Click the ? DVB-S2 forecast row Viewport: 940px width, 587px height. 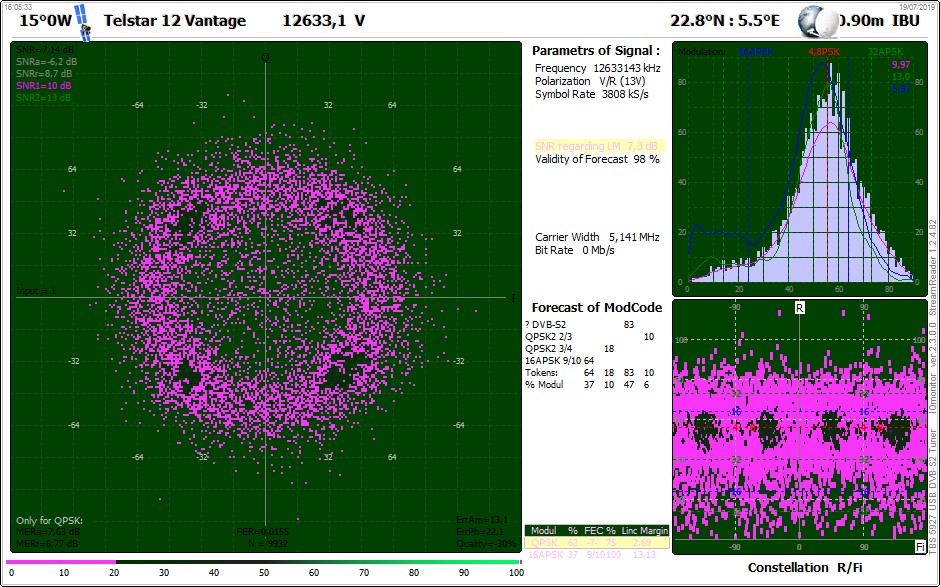(x=579, y=325)
